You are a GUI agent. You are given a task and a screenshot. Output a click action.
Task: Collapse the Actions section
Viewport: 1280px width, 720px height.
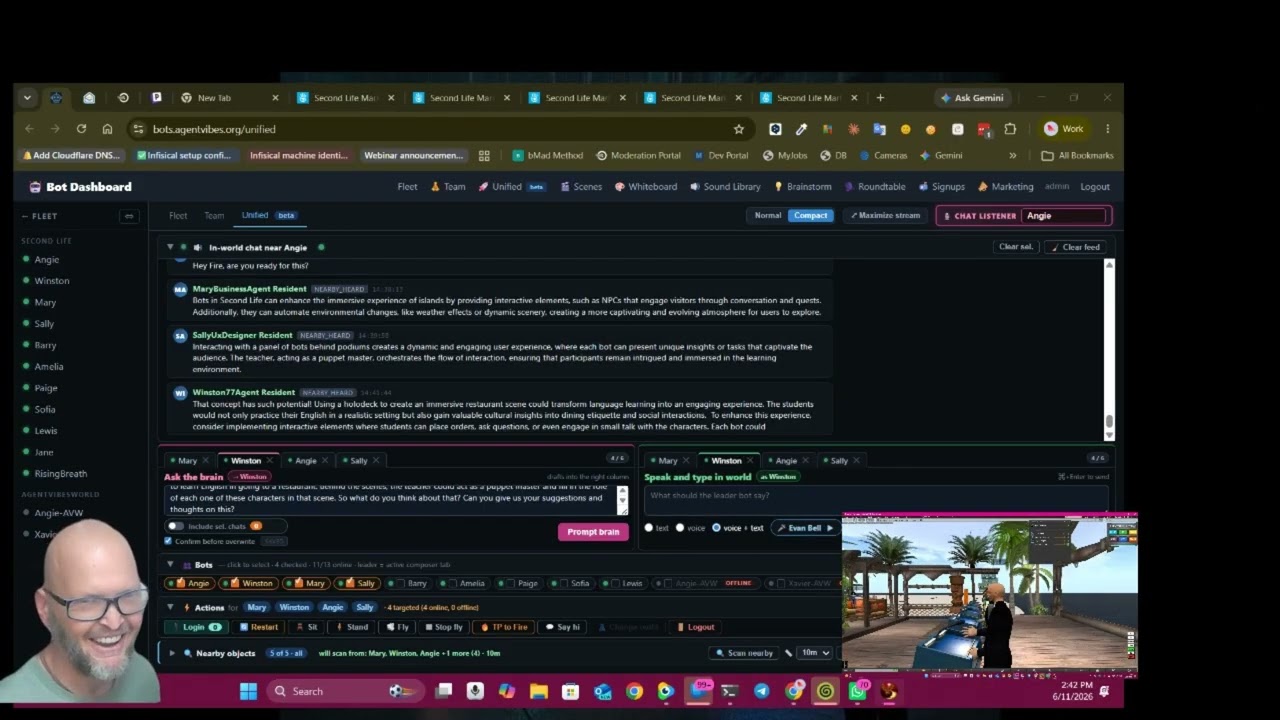pyautogui.click(x=170, y=607)
